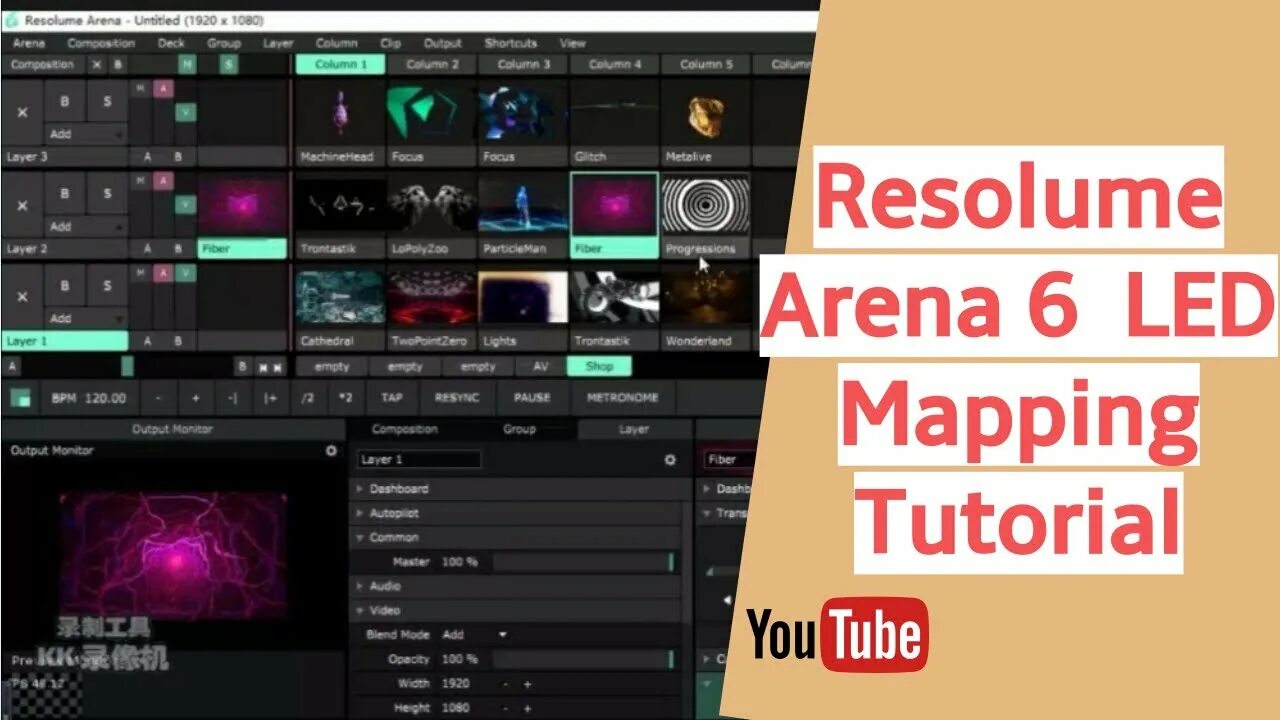1280x720 pixels.
Task: Increase Height with plus stepper
Action: (x=527, y=708)
